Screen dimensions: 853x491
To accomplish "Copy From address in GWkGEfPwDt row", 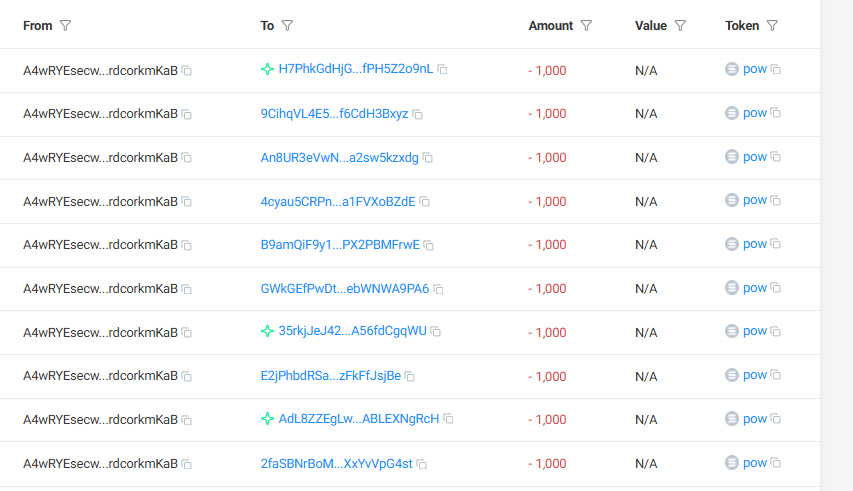I will [x=187, y=289].
